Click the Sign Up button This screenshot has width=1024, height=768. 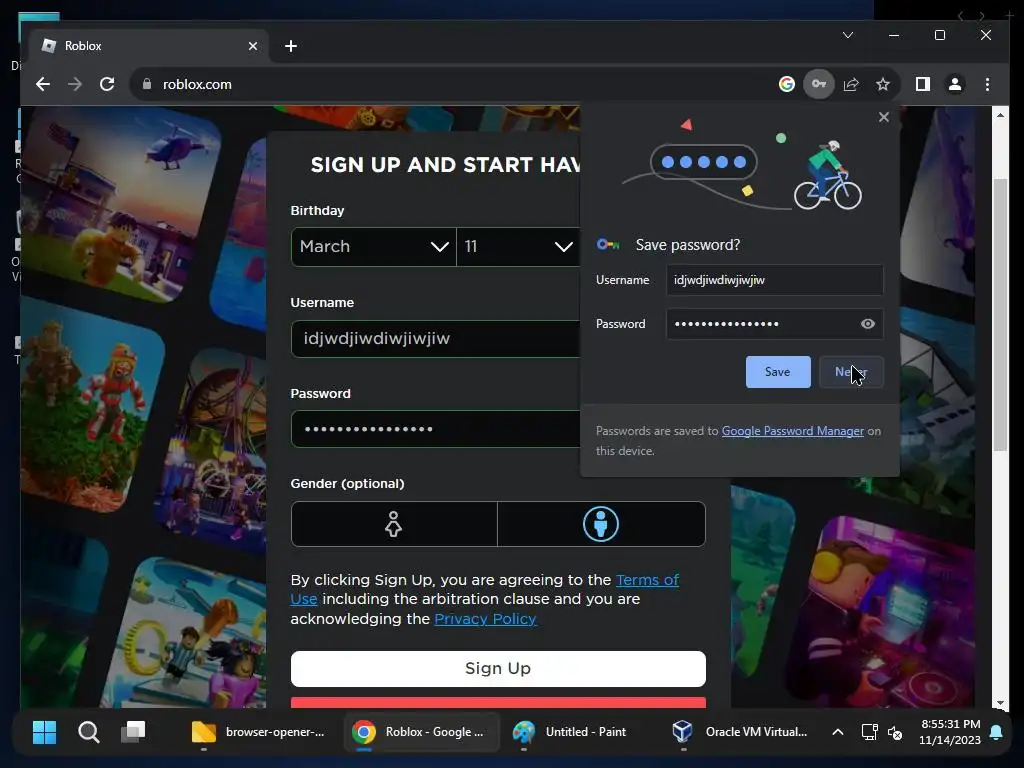click(498, 668)
